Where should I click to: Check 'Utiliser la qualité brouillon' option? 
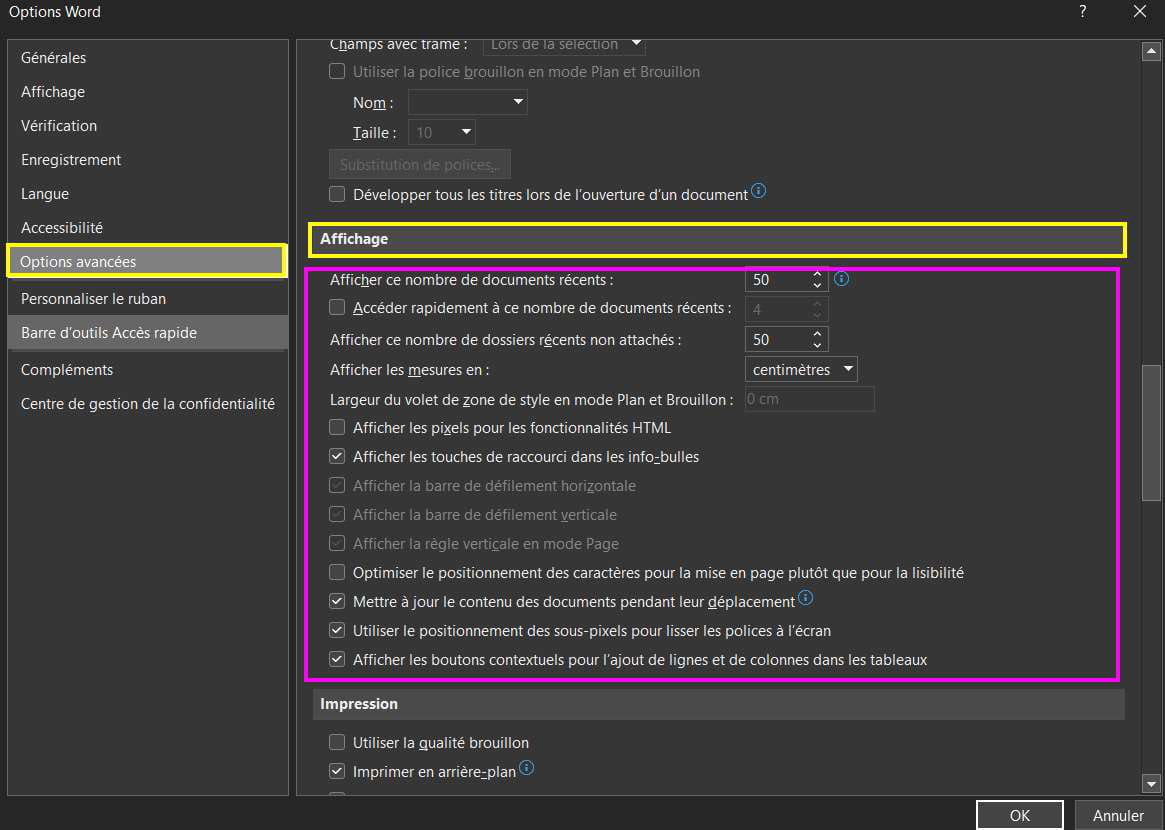click(337, 742)
